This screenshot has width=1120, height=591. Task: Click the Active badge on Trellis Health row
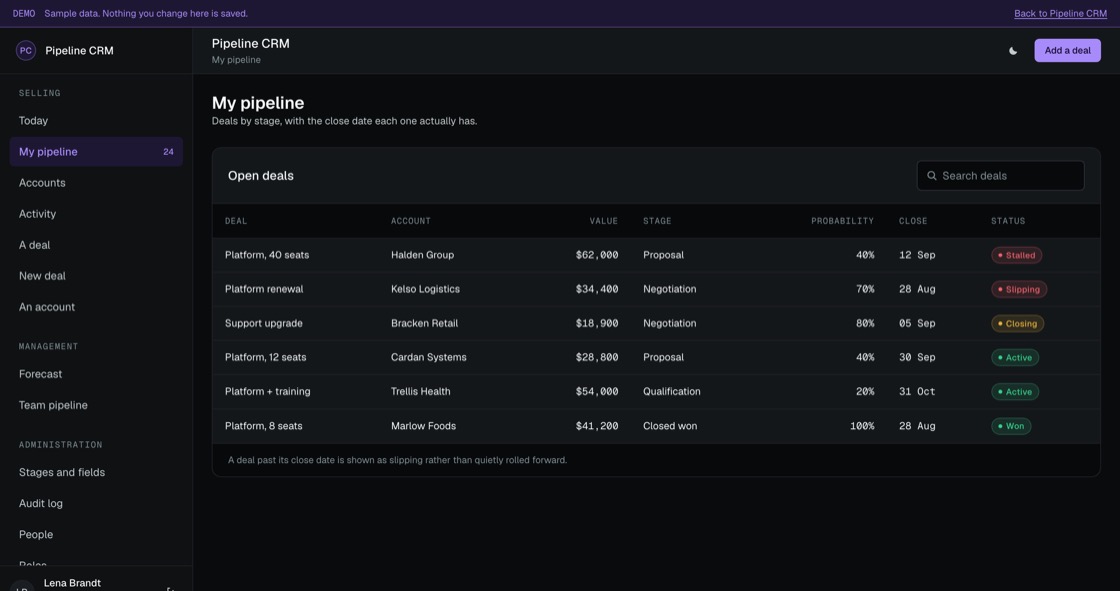pos(1015,392)
